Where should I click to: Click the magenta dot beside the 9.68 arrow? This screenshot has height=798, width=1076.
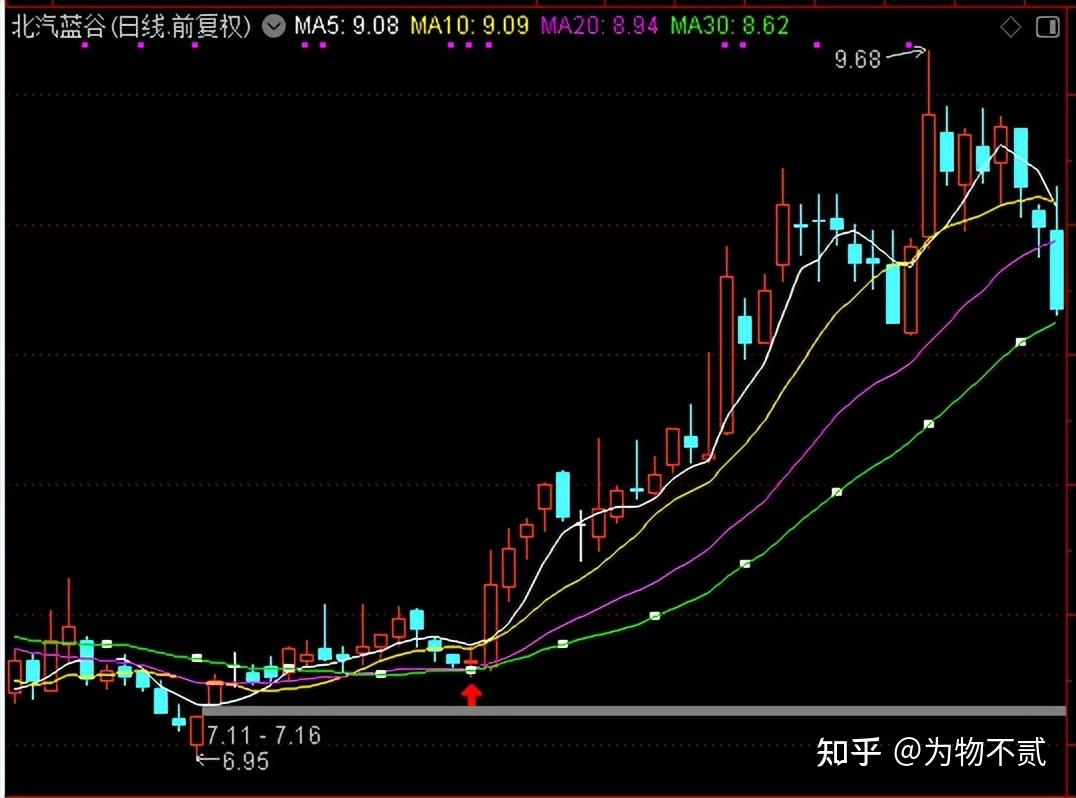(x=909, y=45)
